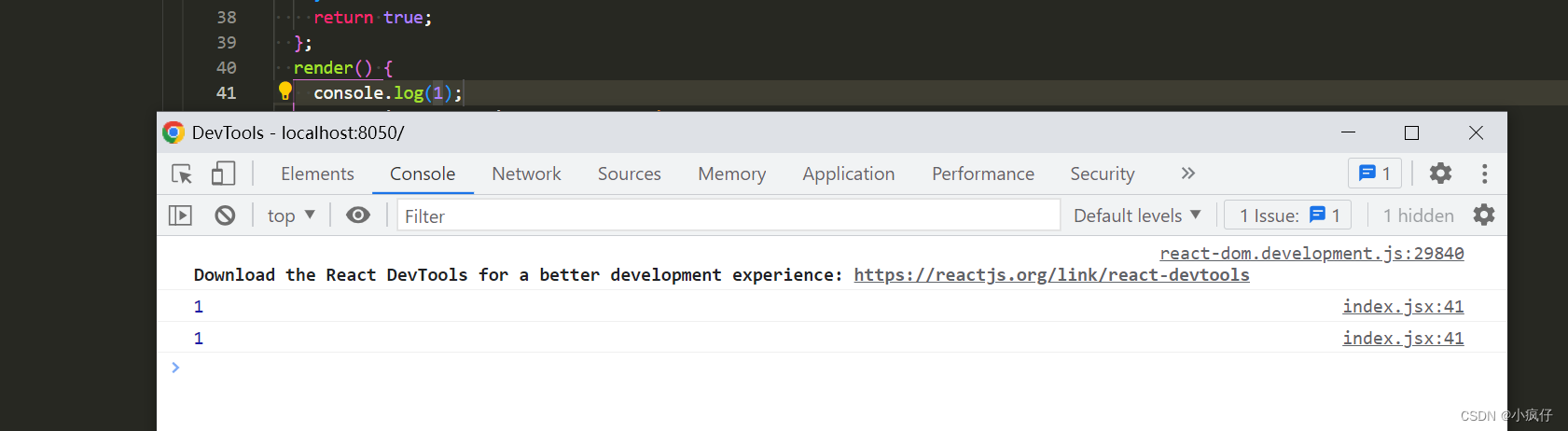
Task: Open the react-dom.development.js:29840 source link
Action: pyautogui.click(x=1311, y=254)
